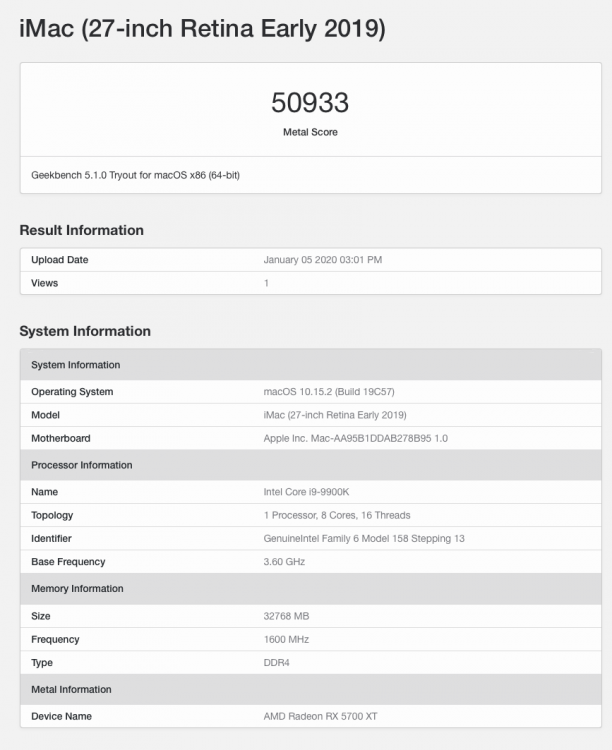Select the Metal score value 50933
Image resolution: width=612 pixels, height=750 pixels.
310,102
